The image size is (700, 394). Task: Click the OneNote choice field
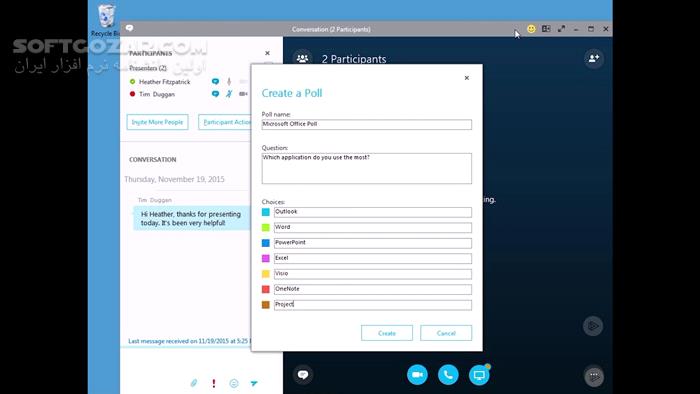[x=373, y=289]
